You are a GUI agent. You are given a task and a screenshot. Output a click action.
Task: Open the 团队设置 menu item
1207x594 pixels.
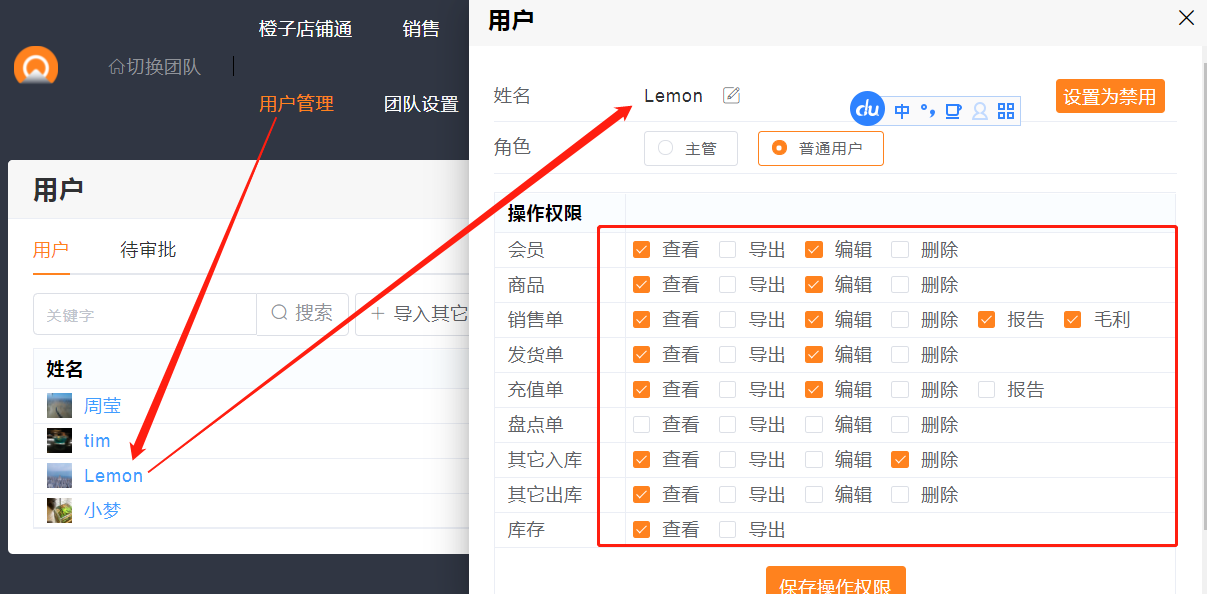[421, 104]
